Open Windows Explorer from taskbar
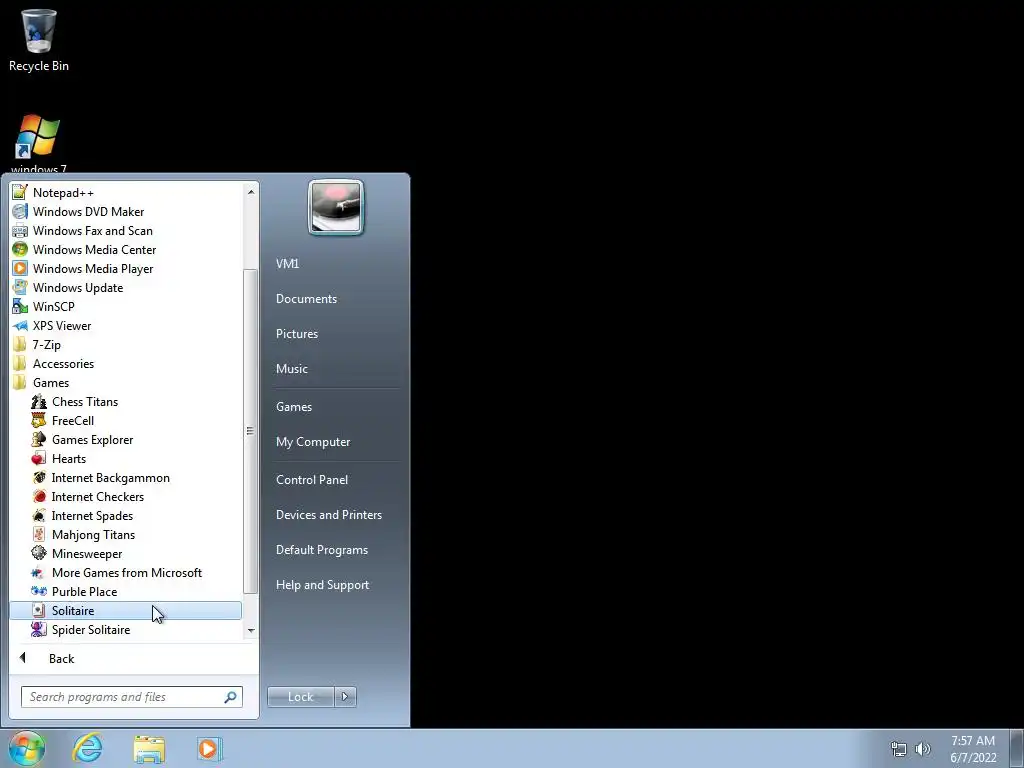 click(149, 748)
